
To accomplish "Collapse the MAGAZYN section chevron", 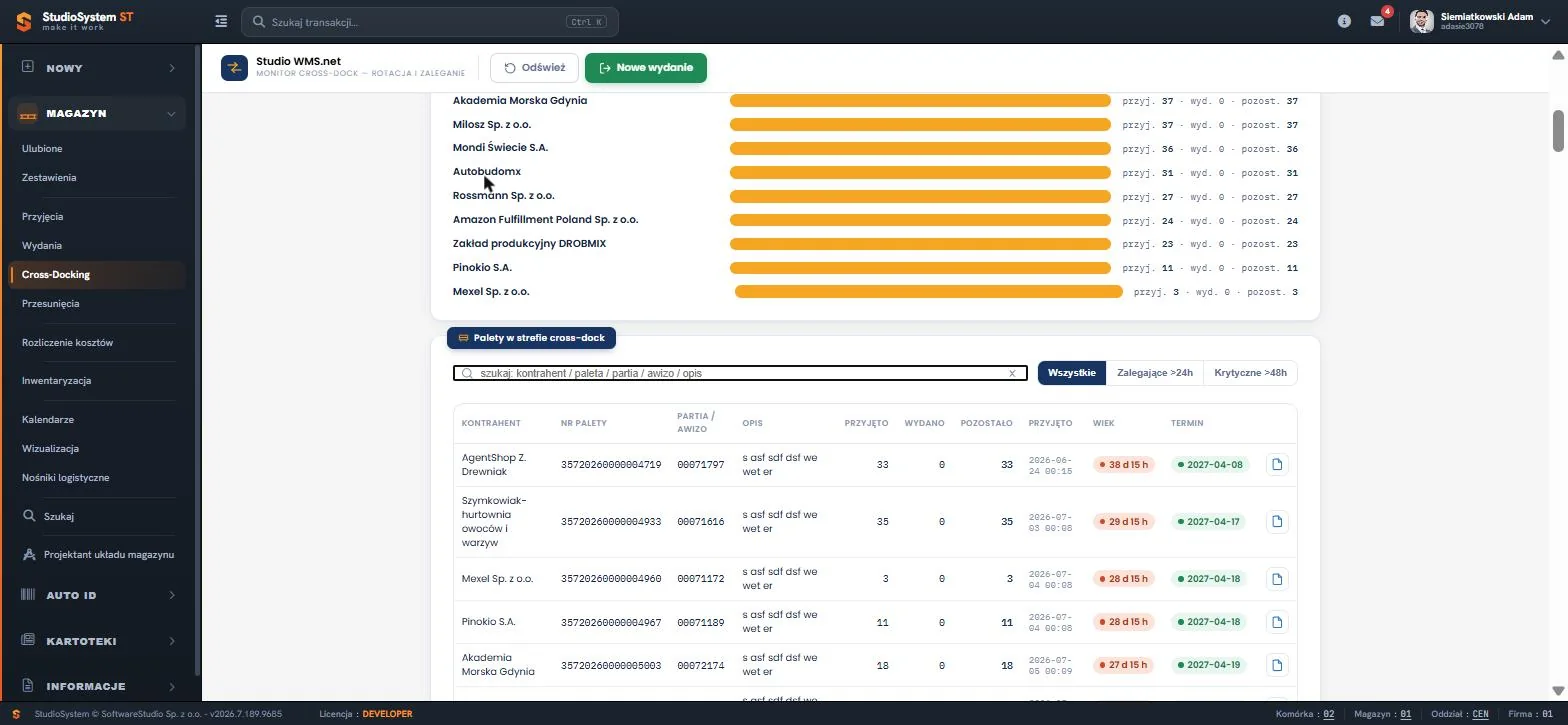I will [172, 114].
